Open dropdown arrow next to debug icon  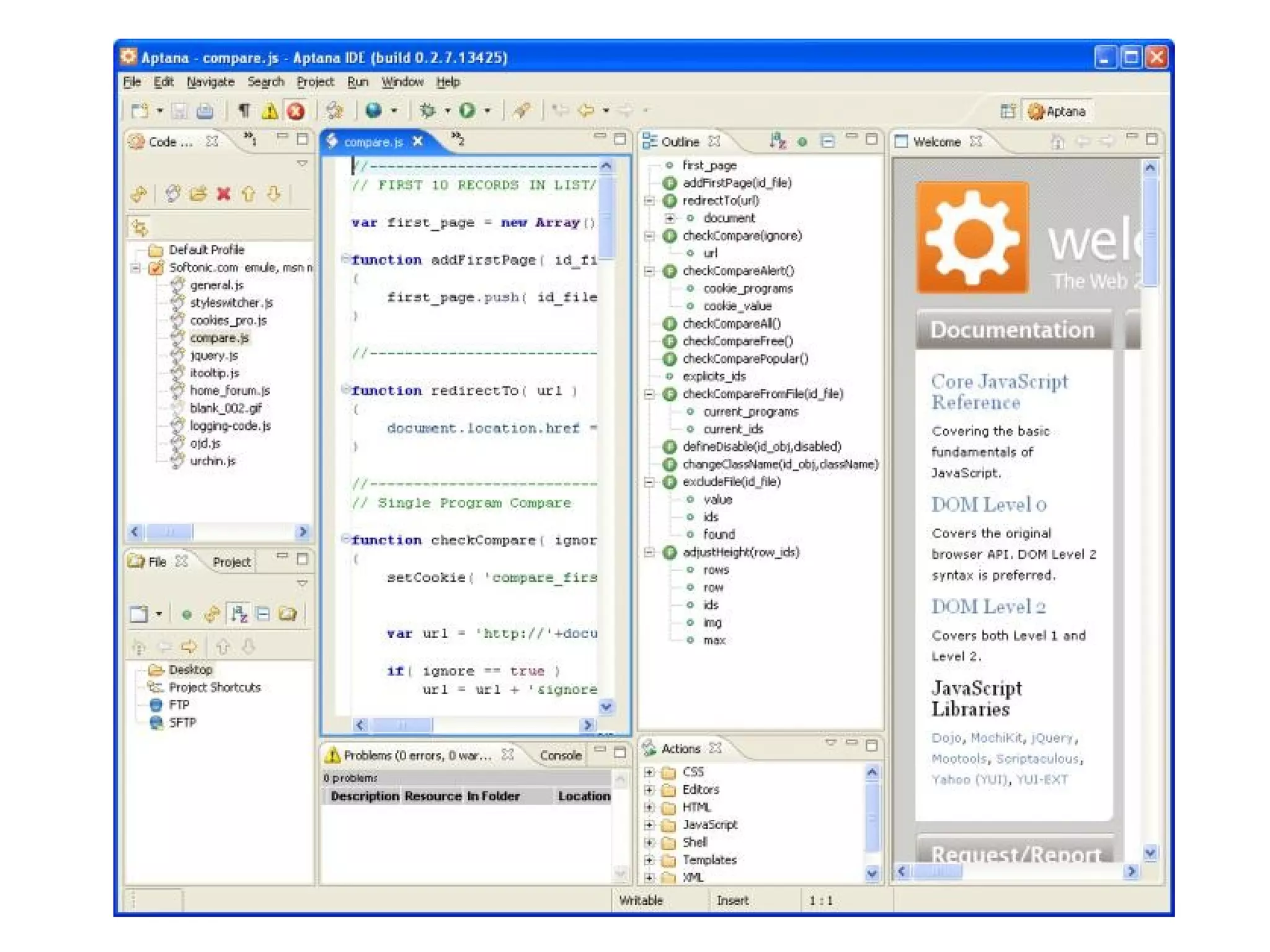coord(447,111)
